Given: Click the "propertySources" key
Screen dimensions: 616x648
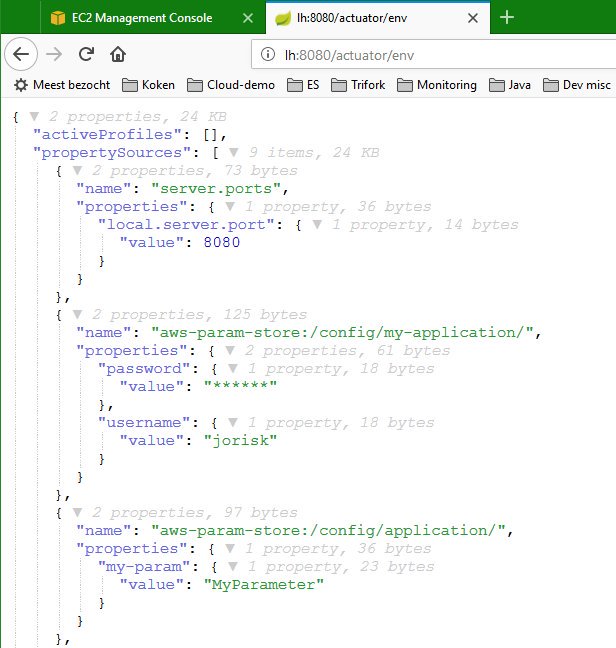Looking at the screenshot, I should [x=112, y=153].
